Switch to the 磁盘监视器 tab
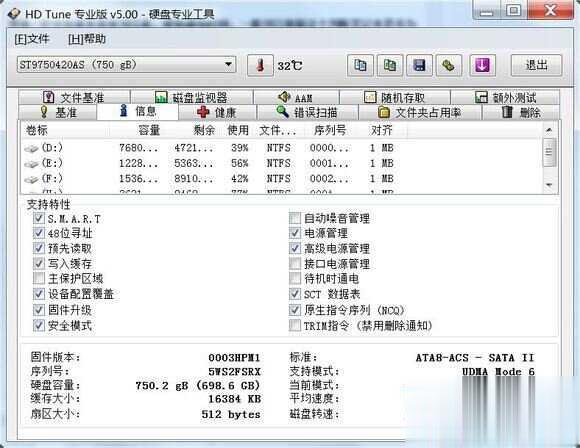 192,98
